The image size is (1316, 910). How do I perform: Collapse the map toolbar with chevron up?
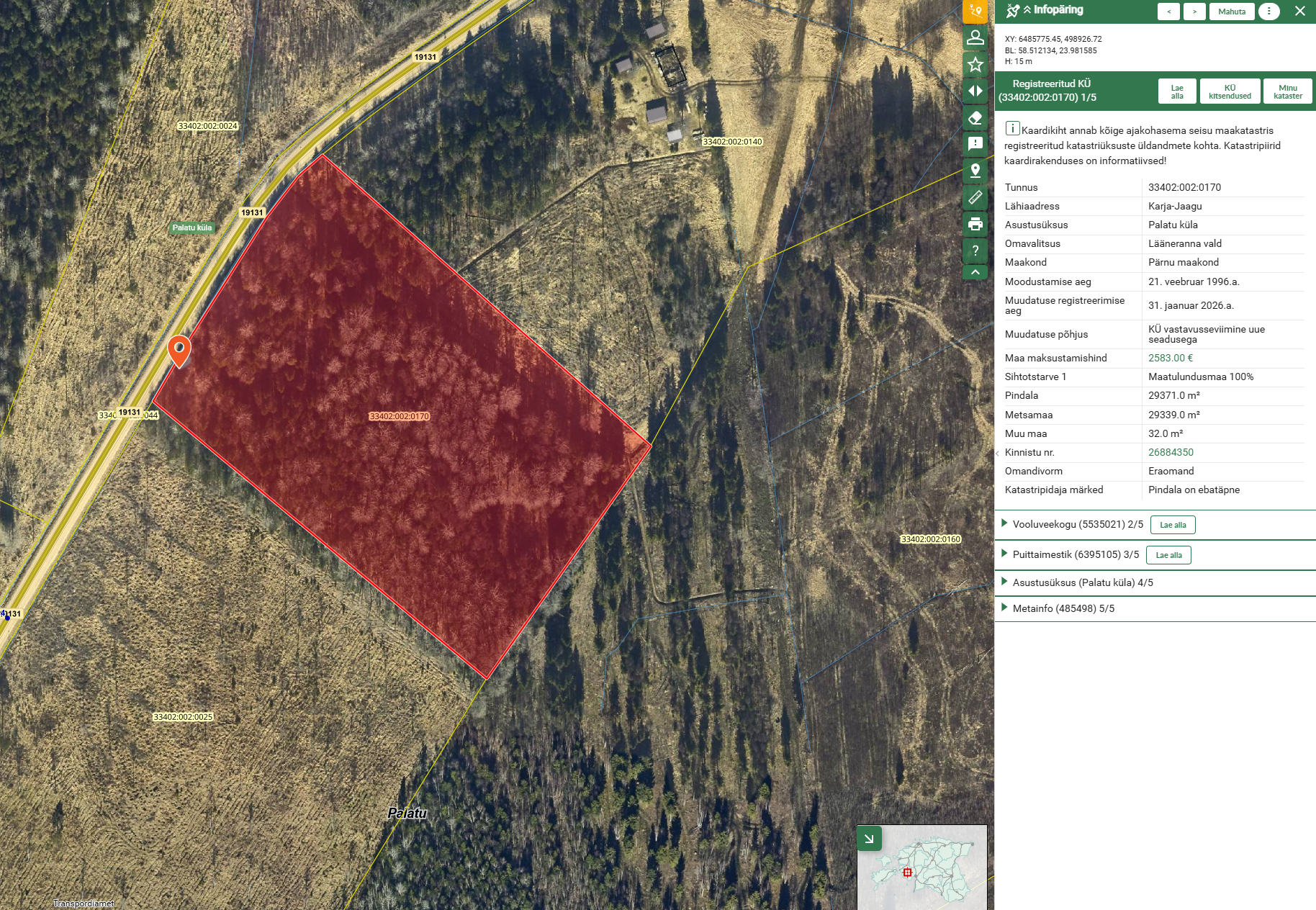click(975, 272)
